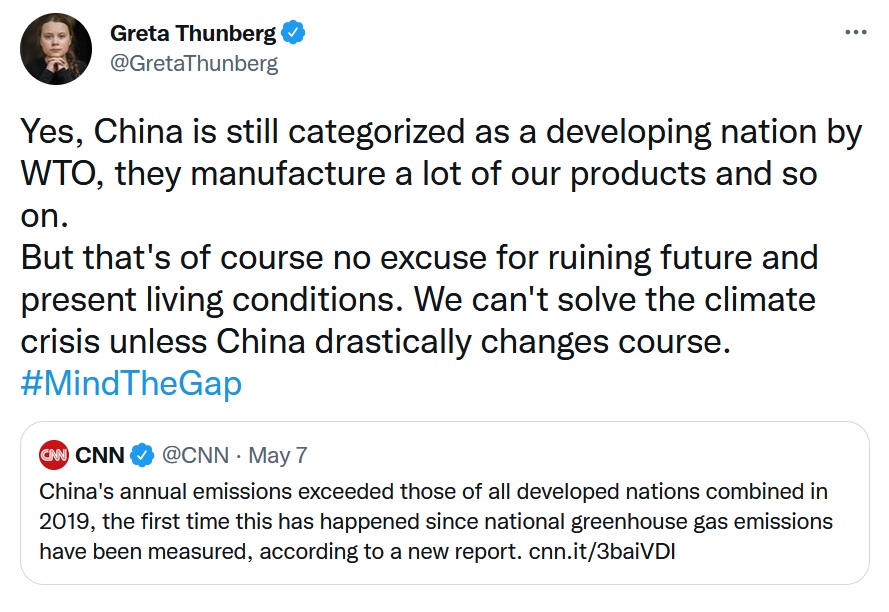Click the CNN account name in quoted tweet
This screenshot has width=889, height=612.
point(100,455)
